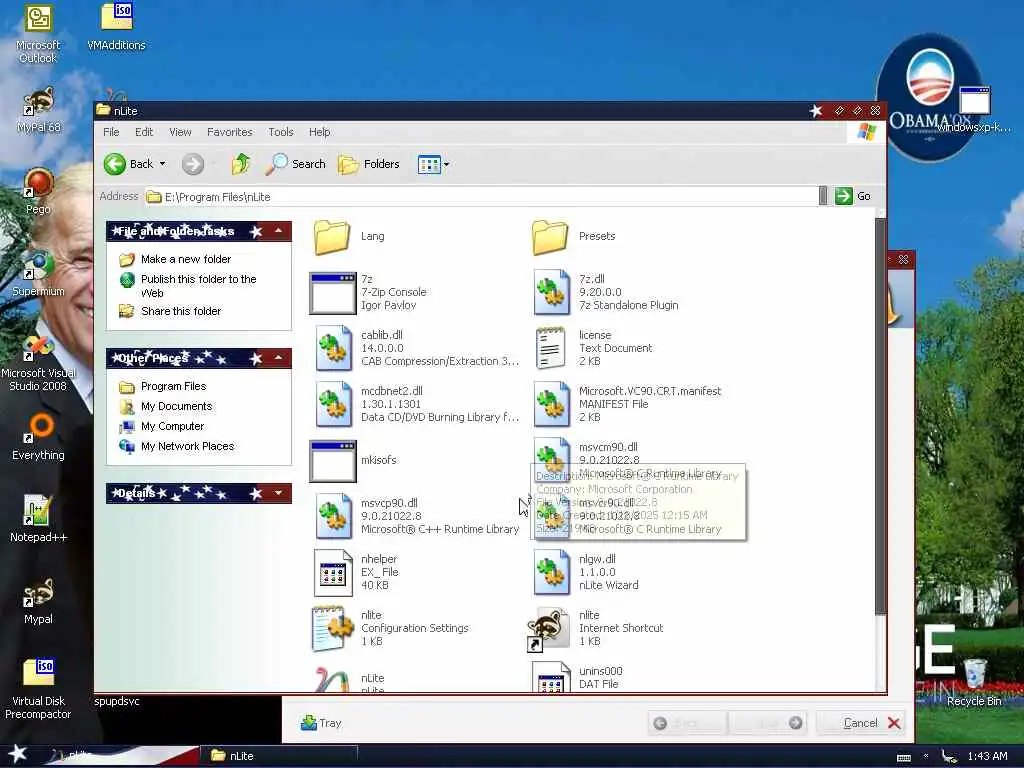Open the Back history dropdown arrow
The height and width of the screenshot is (768, 1024).
pyautogui.click(x=163, y=164)
